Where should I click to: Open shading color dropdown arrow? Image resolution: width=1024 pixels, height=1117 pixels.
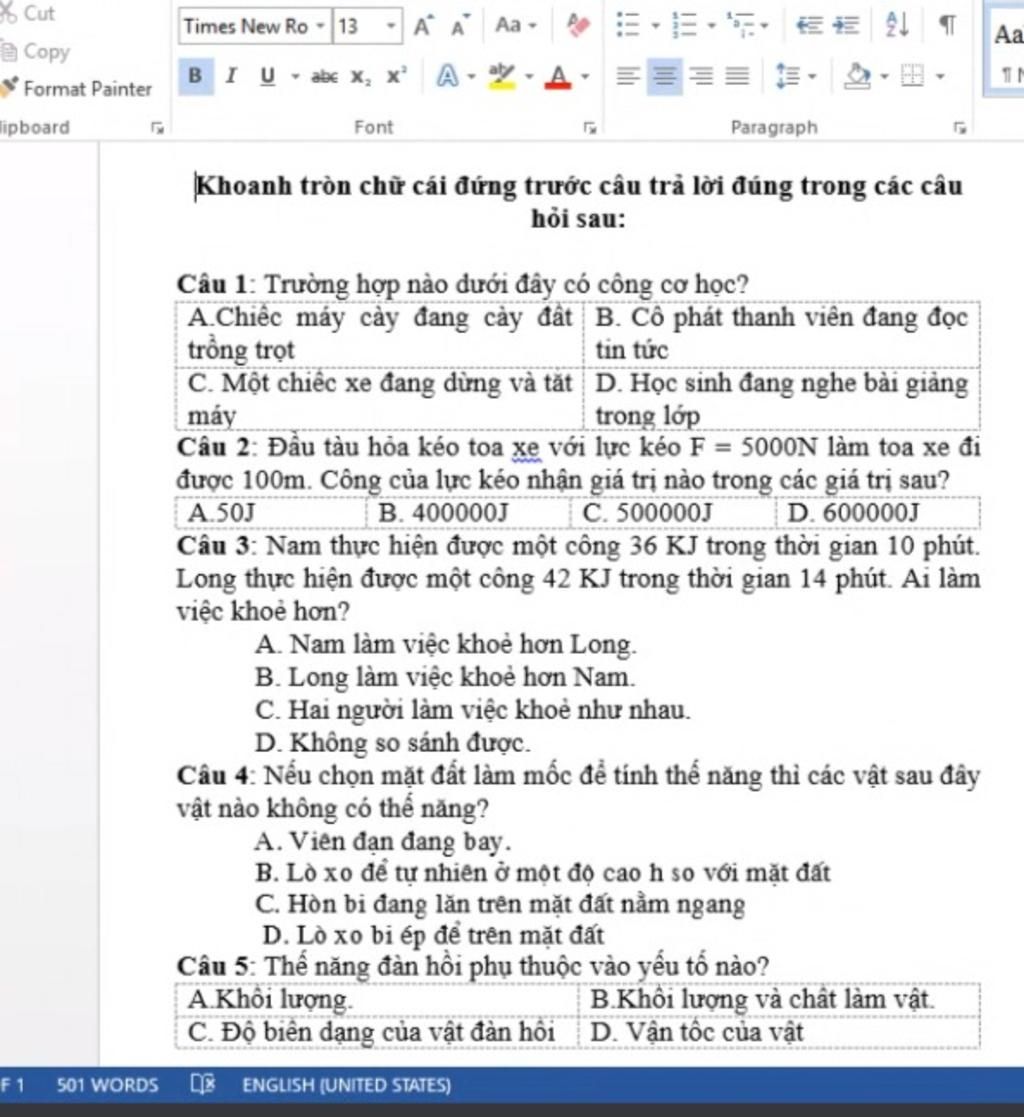click(884, 76)
